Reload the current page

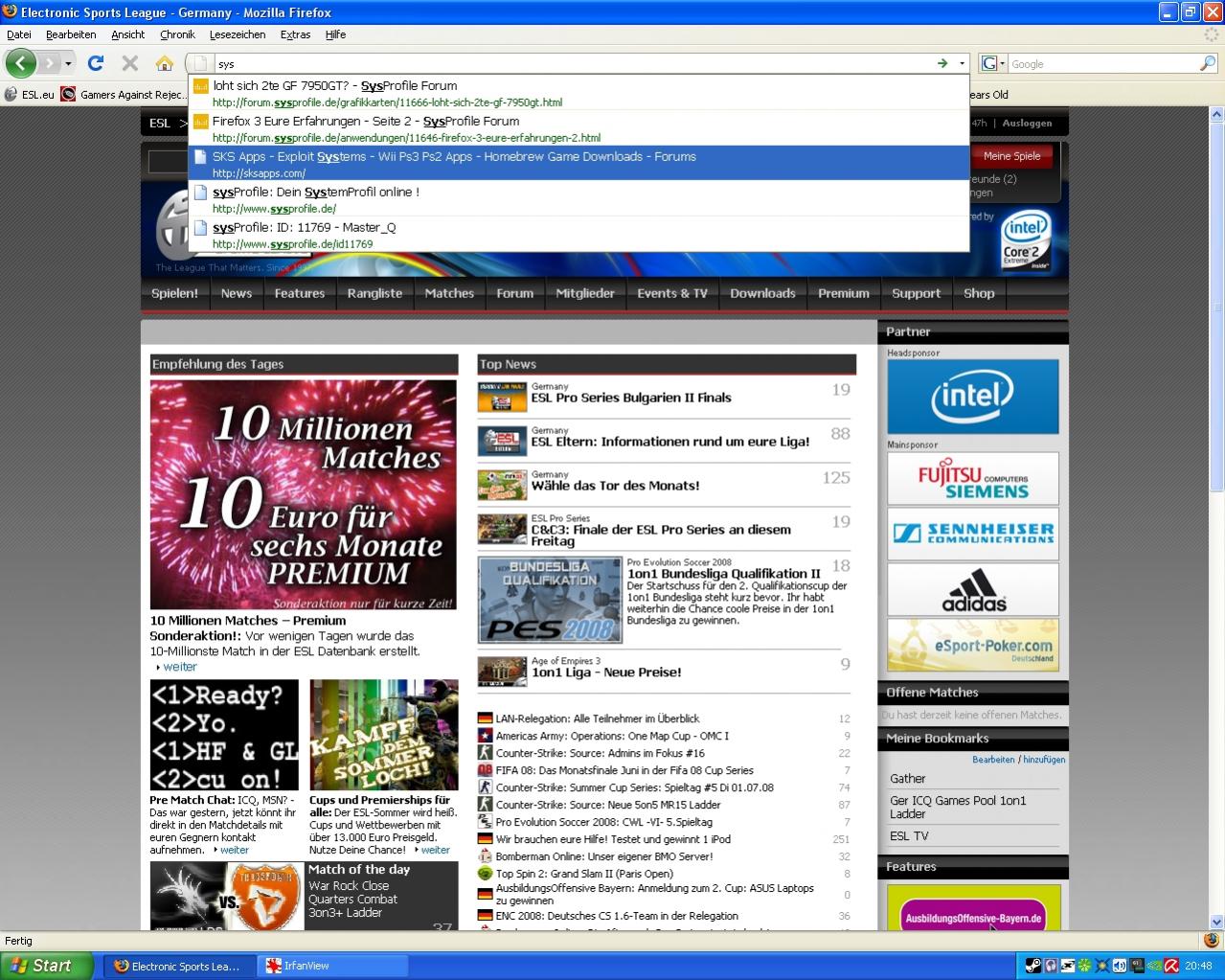(x=95, y=63)
